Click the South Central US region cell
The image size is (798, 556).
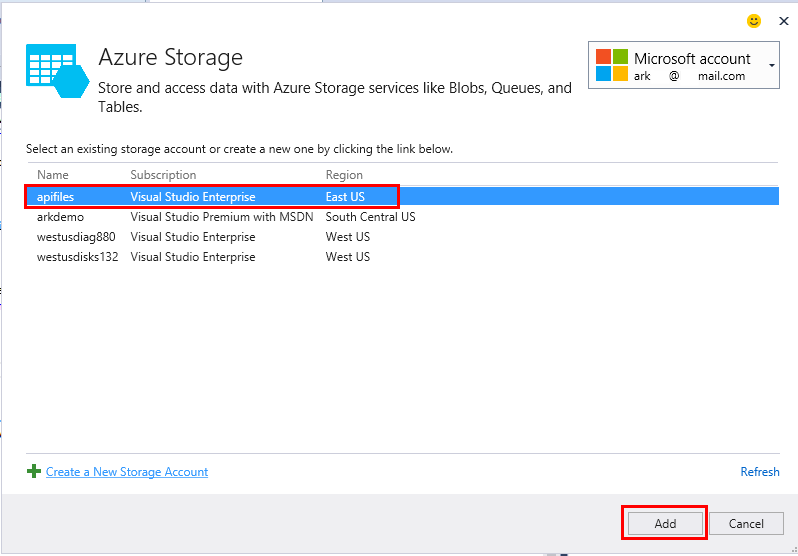(x=370, y=217)
